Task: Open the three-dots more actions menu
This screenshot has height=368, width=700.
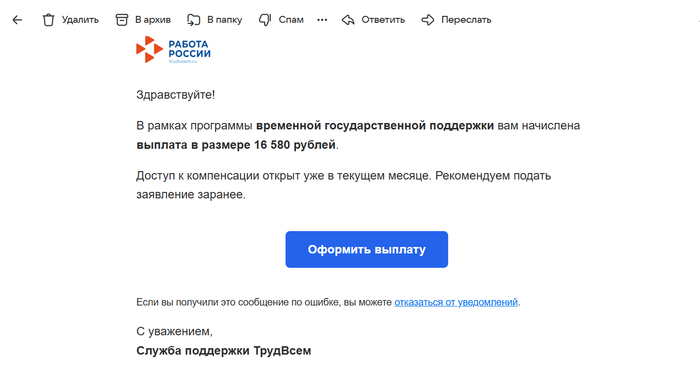Action: pos(322,20)
